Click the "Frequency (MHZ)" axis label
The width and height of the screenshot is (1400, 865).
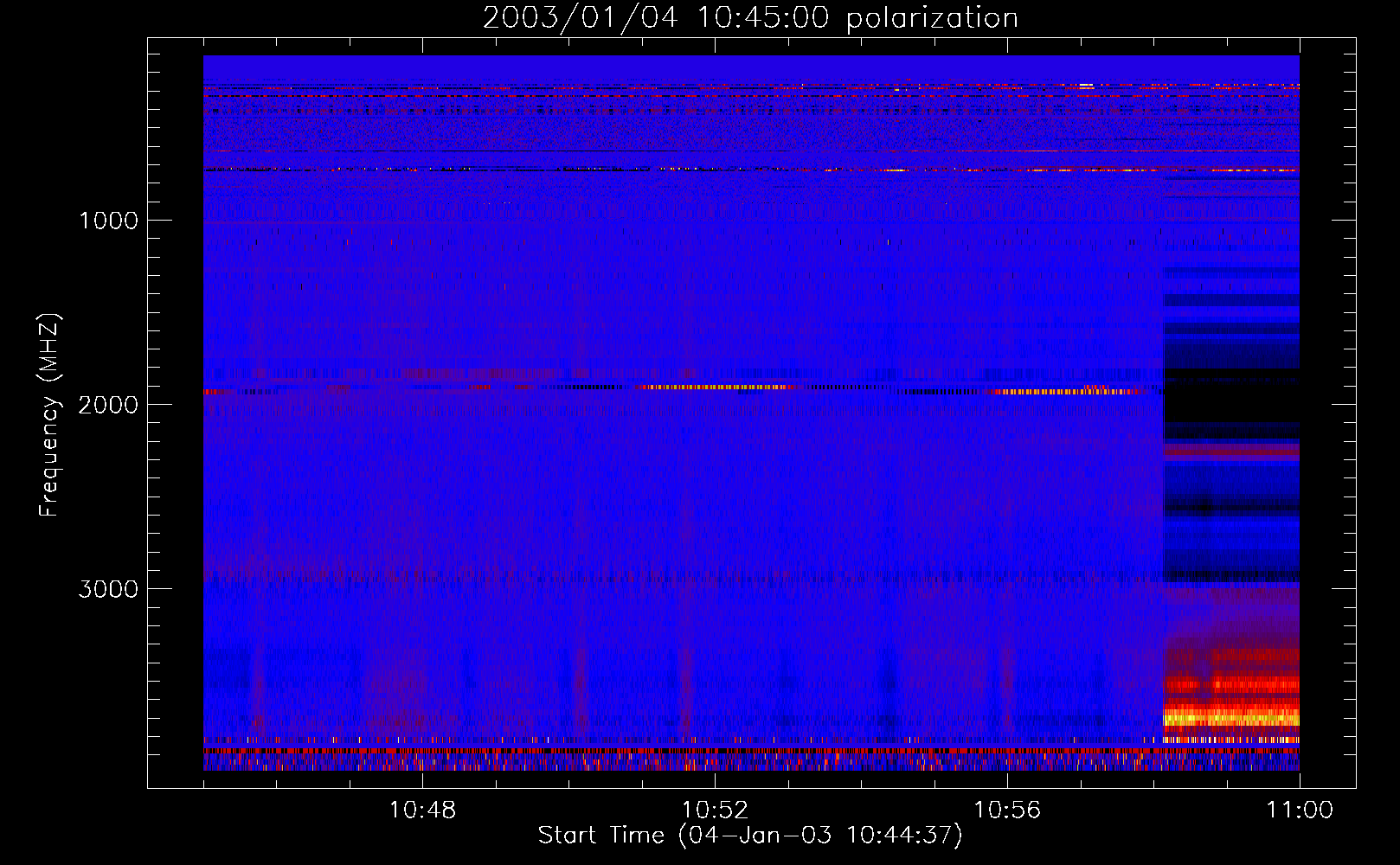(49, 415)
